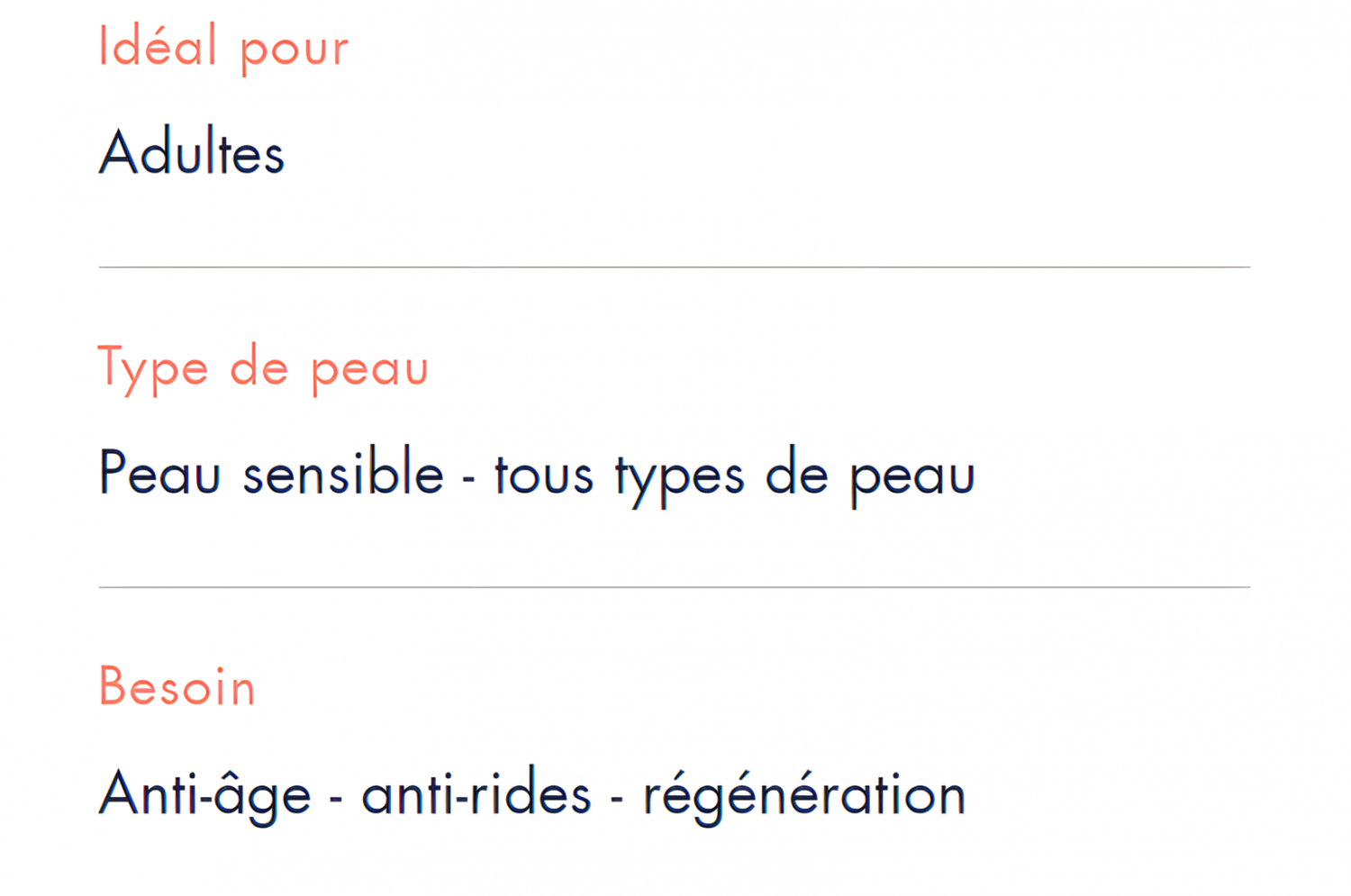1351x896 pixels.
Task: Click the word "Idéal" in first heading
Action: coord(158,46)
